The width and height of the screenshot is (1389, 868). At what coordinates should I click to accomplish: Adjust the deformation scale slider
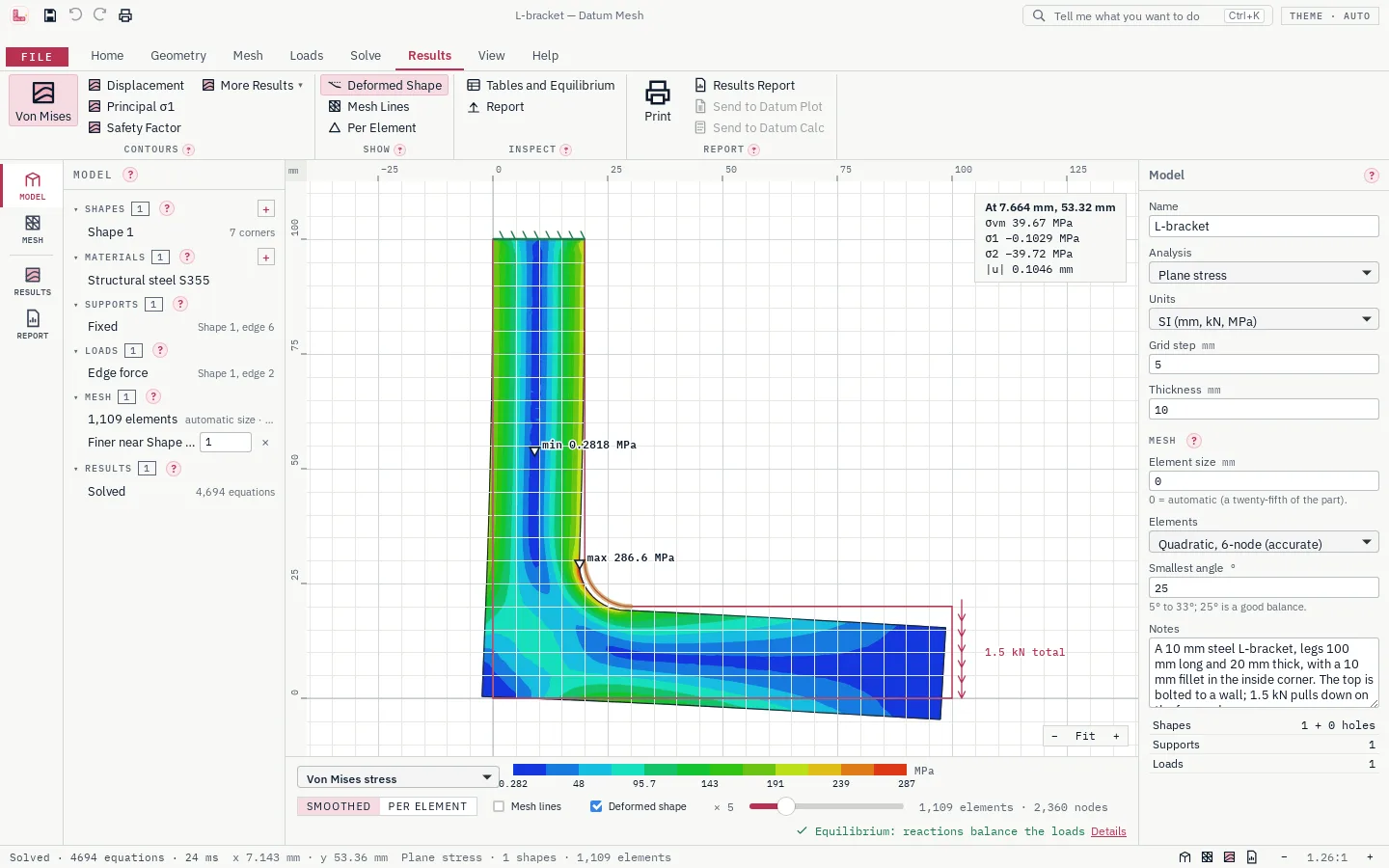[827, 806]
